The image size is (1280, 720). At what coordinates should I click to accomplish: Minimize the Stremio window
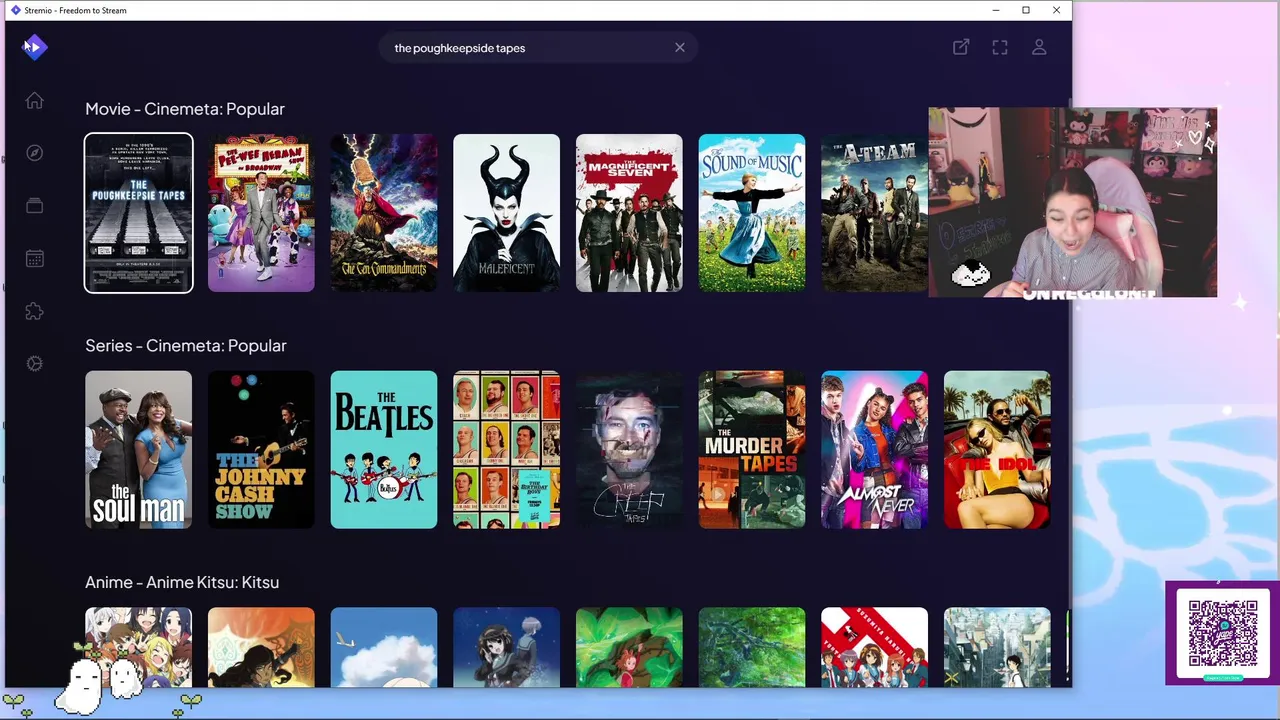(996, 10)
